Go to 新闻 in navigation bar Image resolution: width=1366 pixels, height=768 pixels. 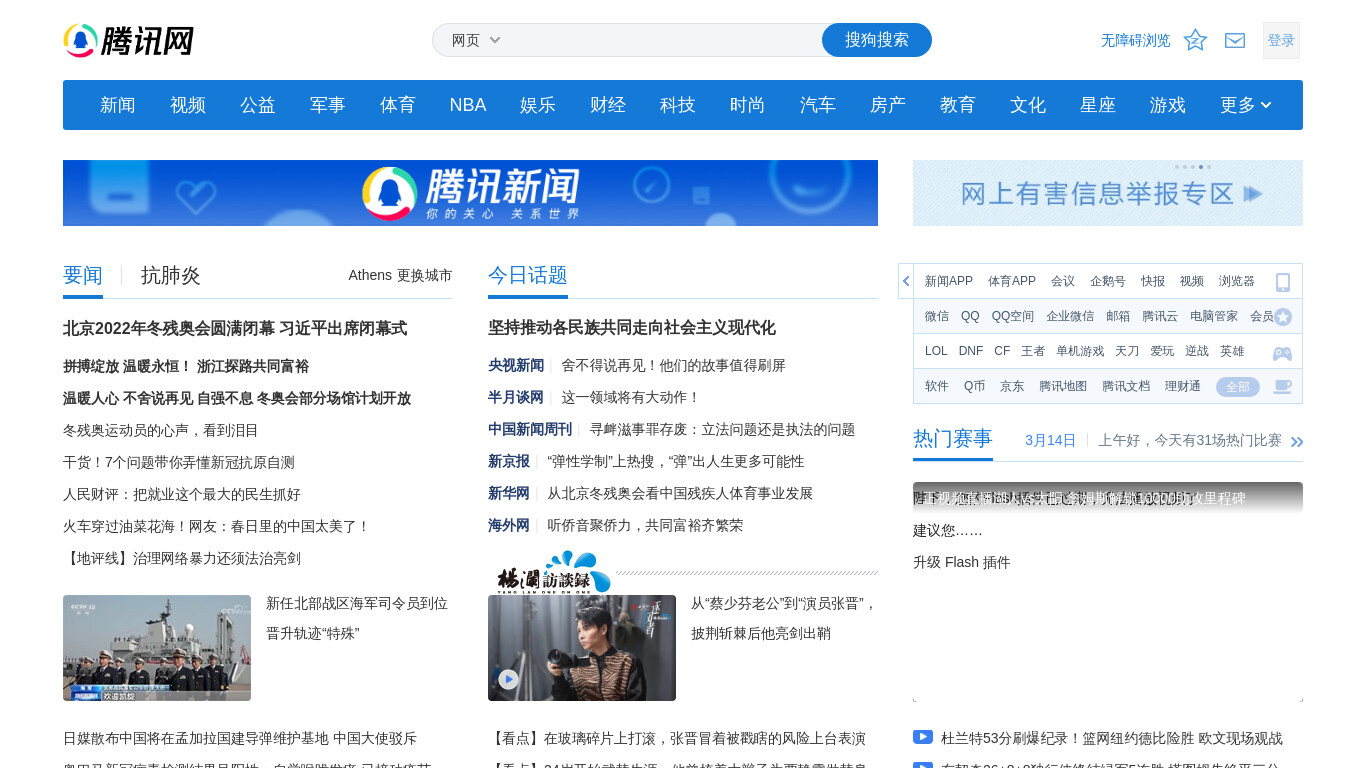[x=118, y=105]
